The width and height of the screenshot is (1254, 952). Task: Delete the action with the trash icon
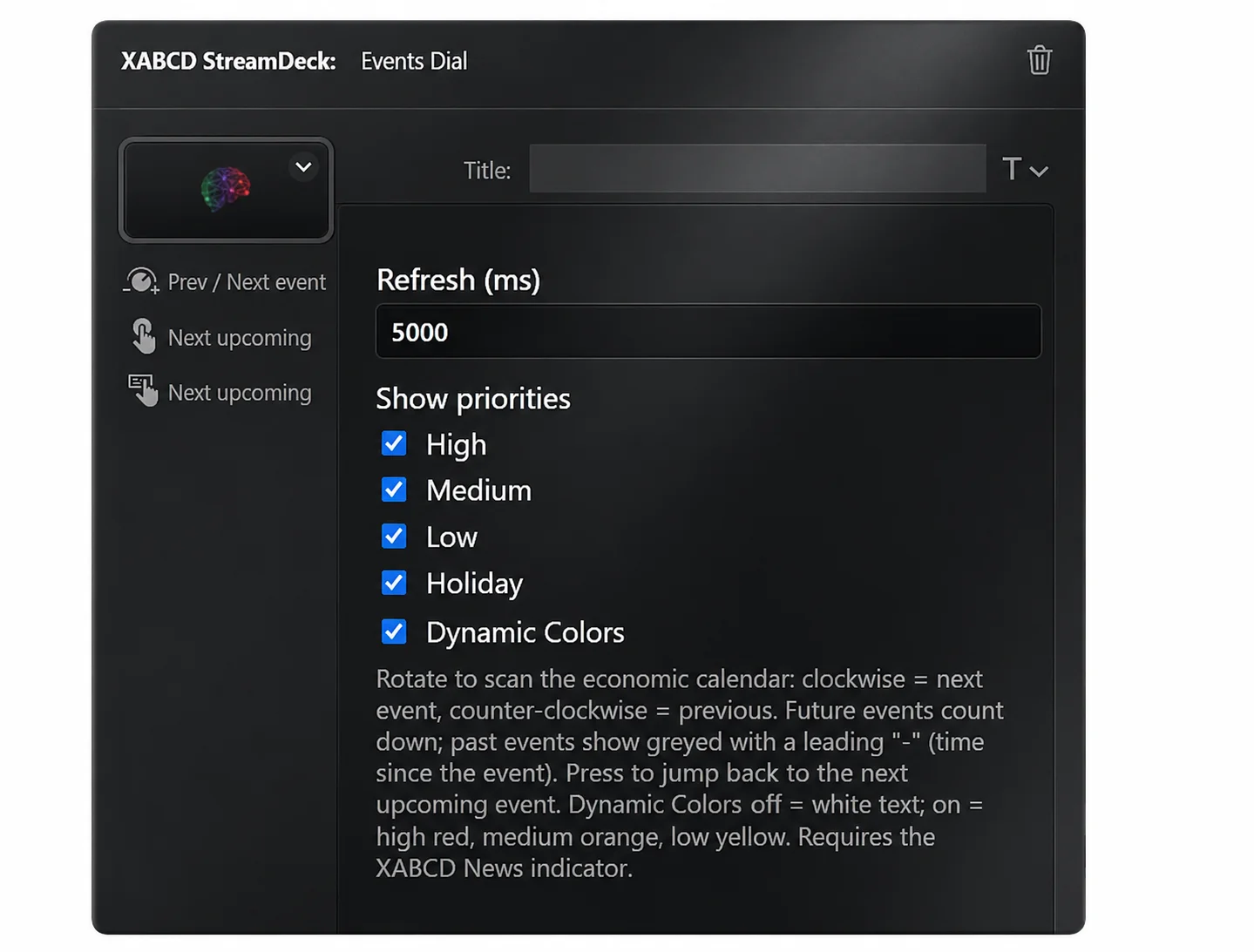pos(1039,60)
